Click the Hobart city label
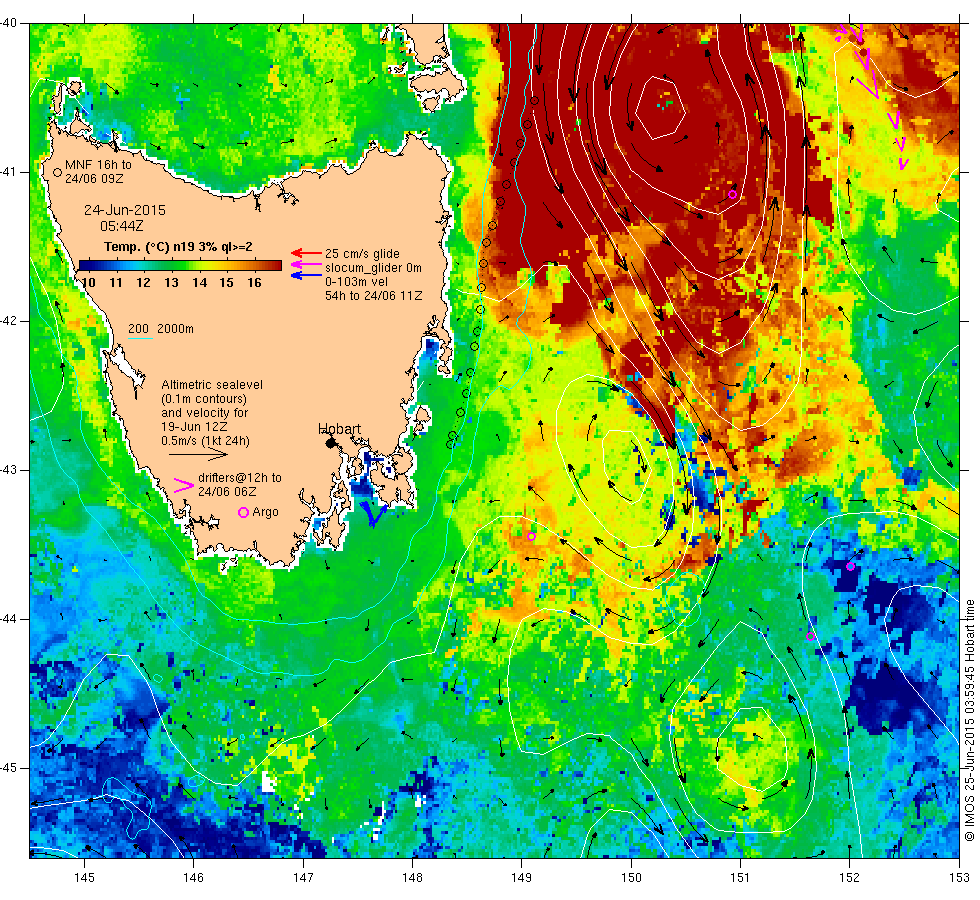 point(339,429)
